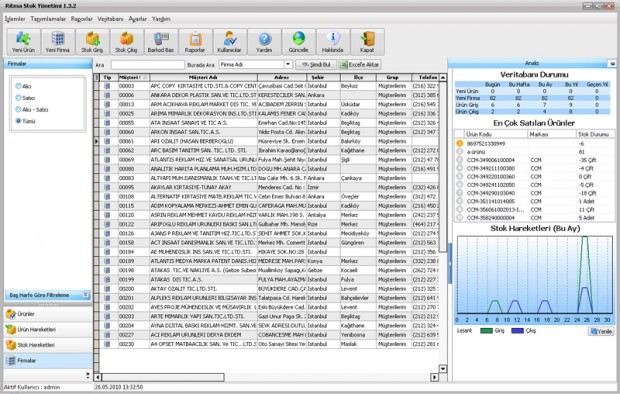Select the Alıcı radio button
The height and width of the screenshot is (394, 620).
(x=18, y=86)
